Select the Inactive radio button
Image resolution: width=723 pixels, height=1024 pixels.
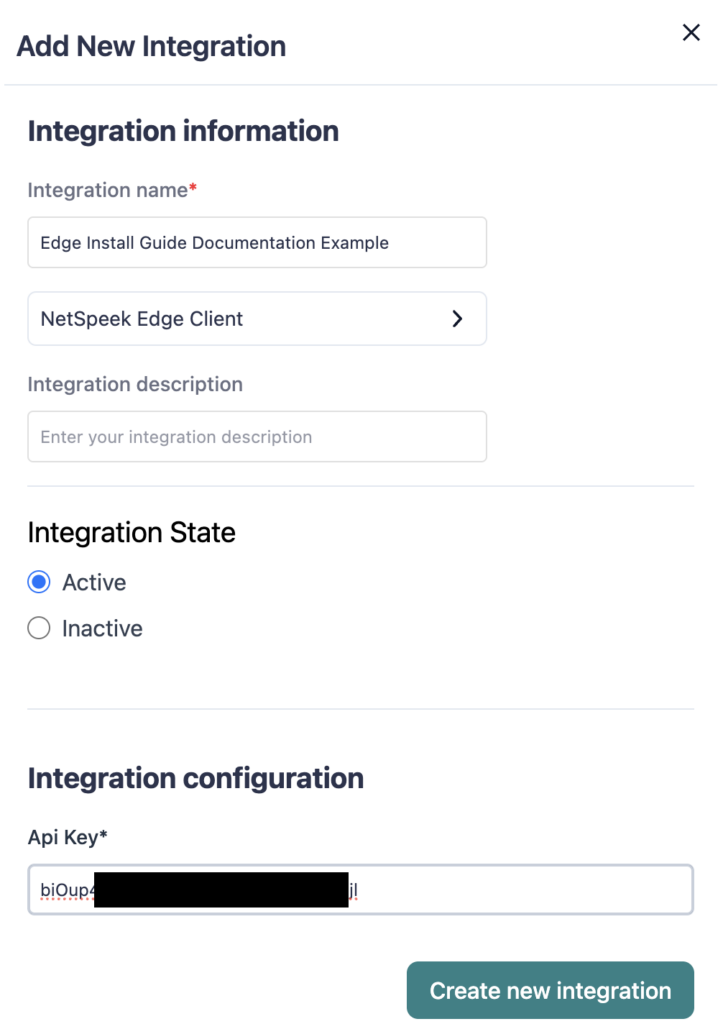point(39,628)
